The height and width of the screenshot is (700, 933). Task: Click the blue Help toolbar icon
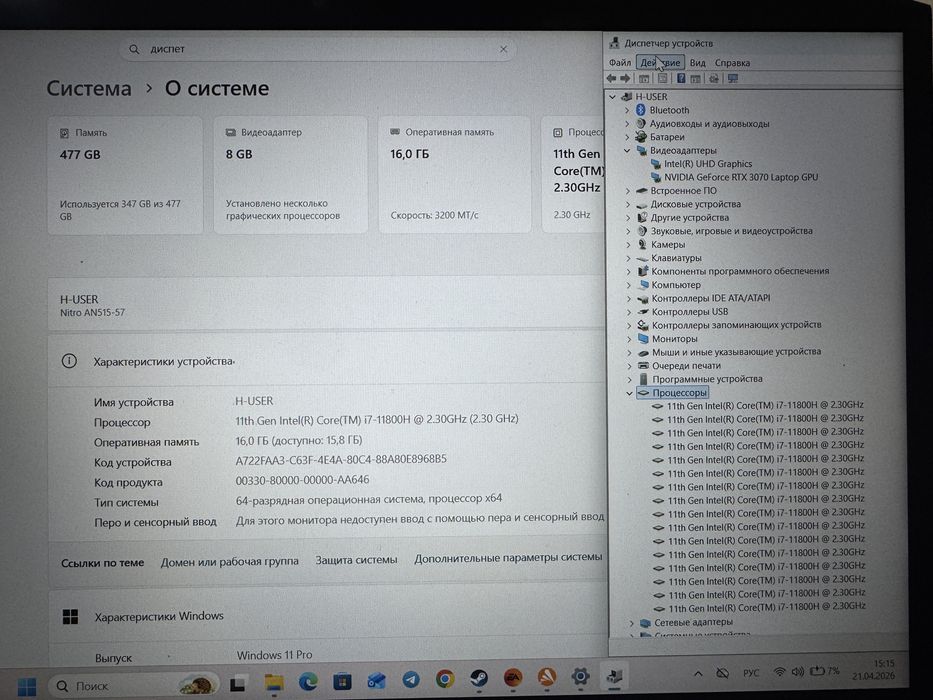coord(681,79)
